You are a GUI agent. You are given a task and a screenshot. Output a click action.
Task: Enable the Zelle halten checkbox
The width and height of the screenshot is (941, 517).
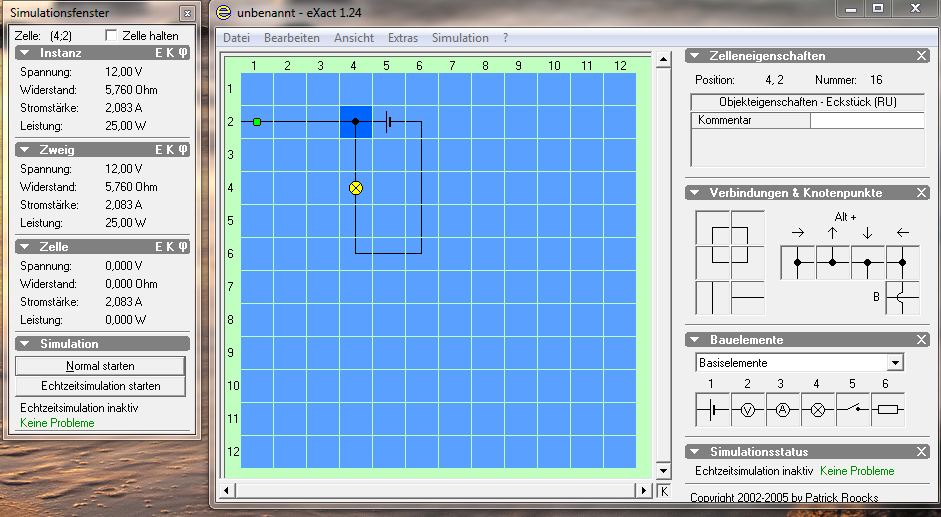tap(111, 35)
